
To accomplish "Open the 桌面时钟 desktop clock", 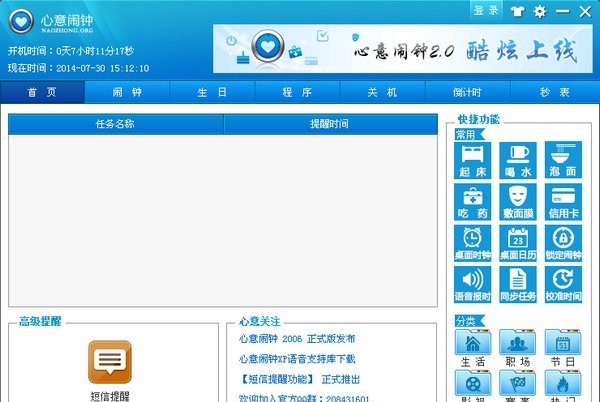I will point(473,243).
